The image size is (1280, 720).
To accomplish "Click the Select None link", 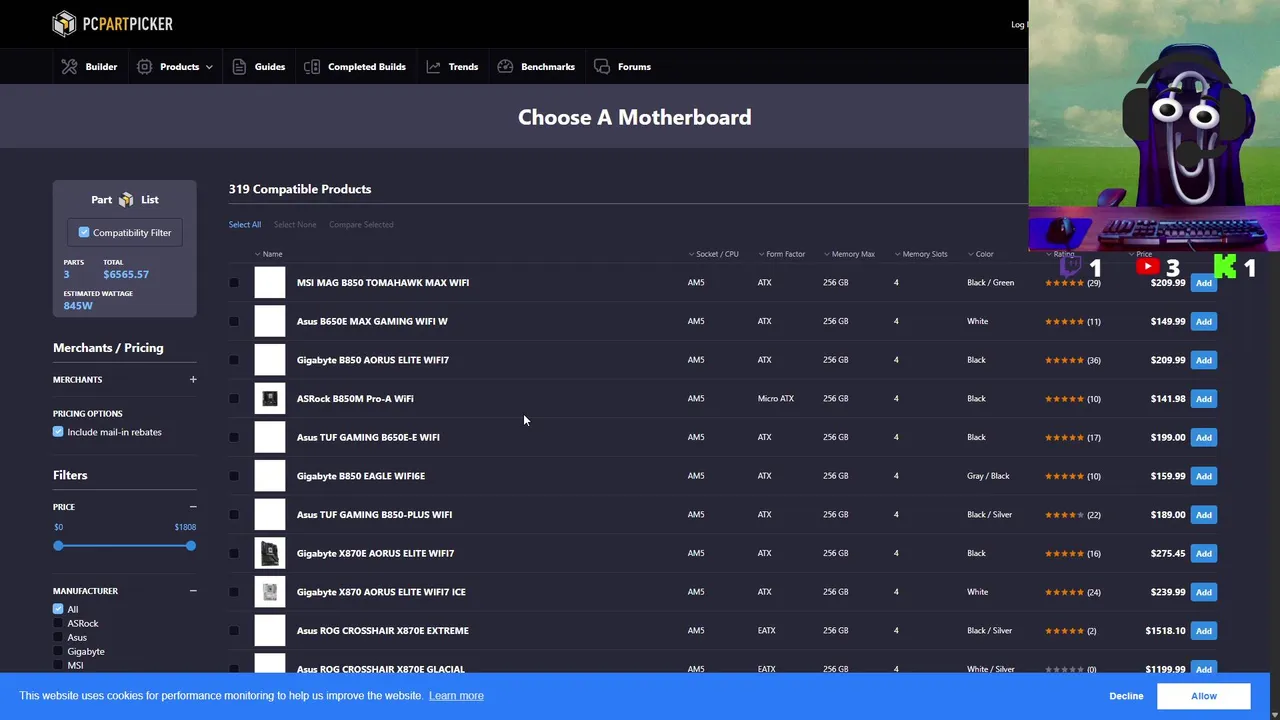I will 295,225.
